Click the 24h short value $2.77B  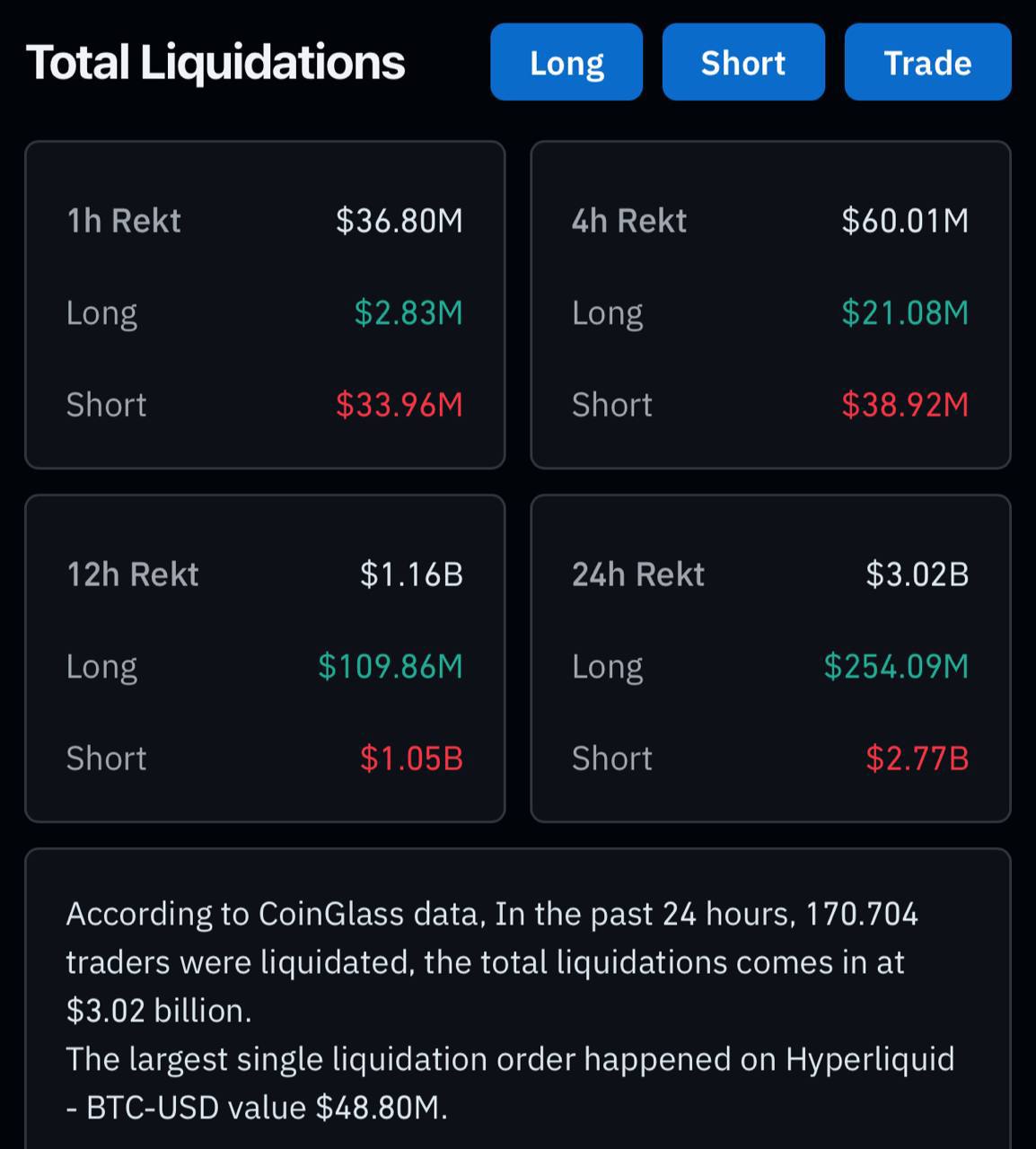coord(917,759)
